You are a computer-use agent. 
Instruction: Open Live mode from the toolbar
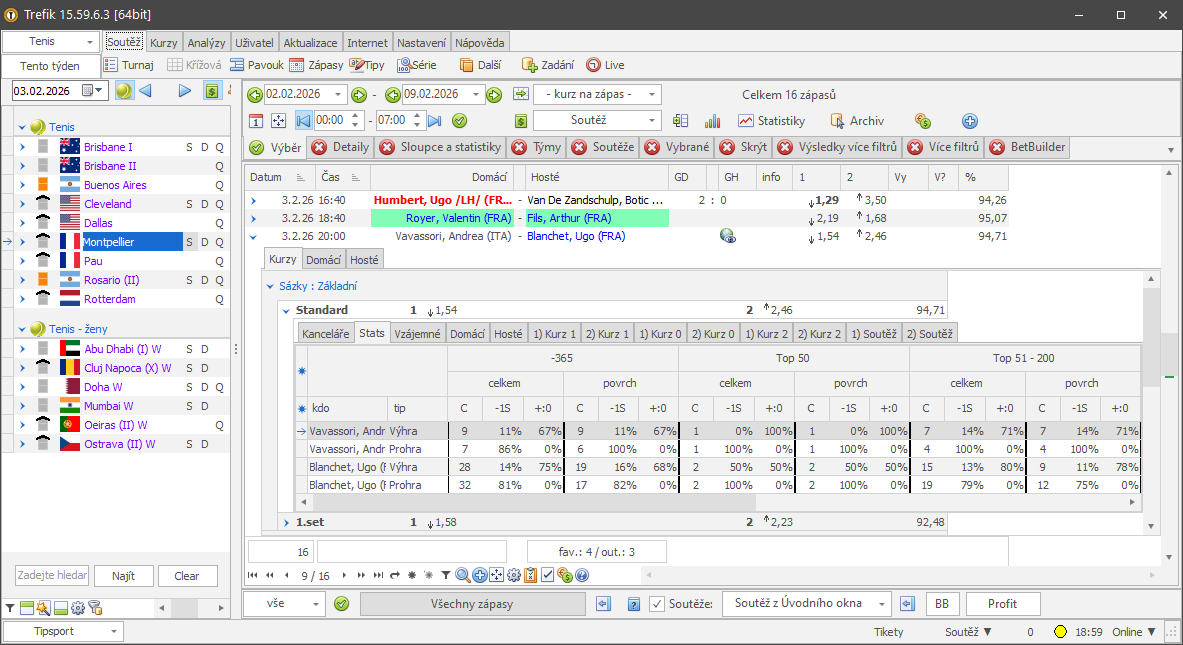605,64
